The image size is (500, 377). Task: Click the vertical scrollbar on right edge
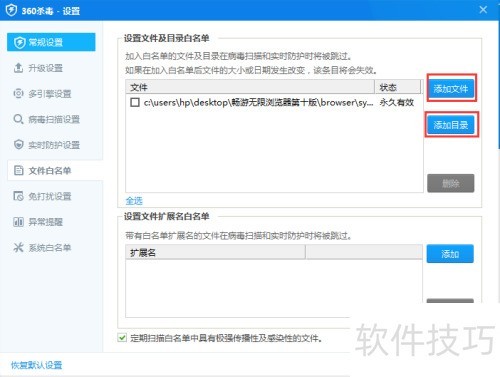[x=498, y=85]
